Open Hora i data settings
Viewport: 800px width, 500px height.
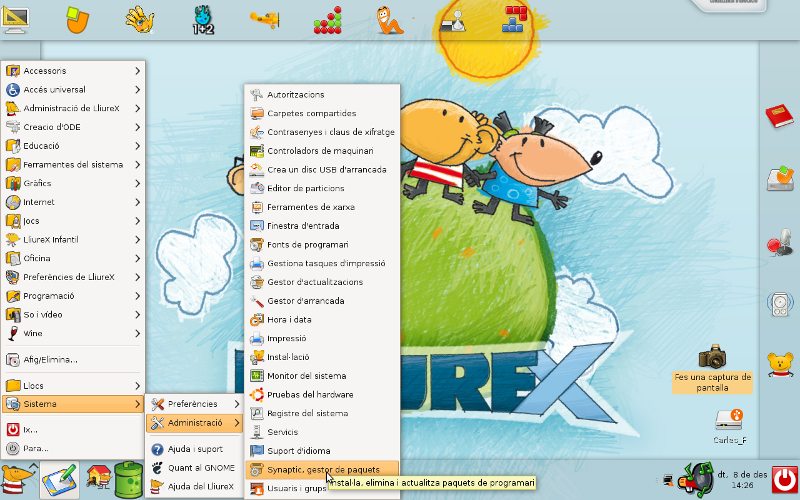(x=322, y=320)
